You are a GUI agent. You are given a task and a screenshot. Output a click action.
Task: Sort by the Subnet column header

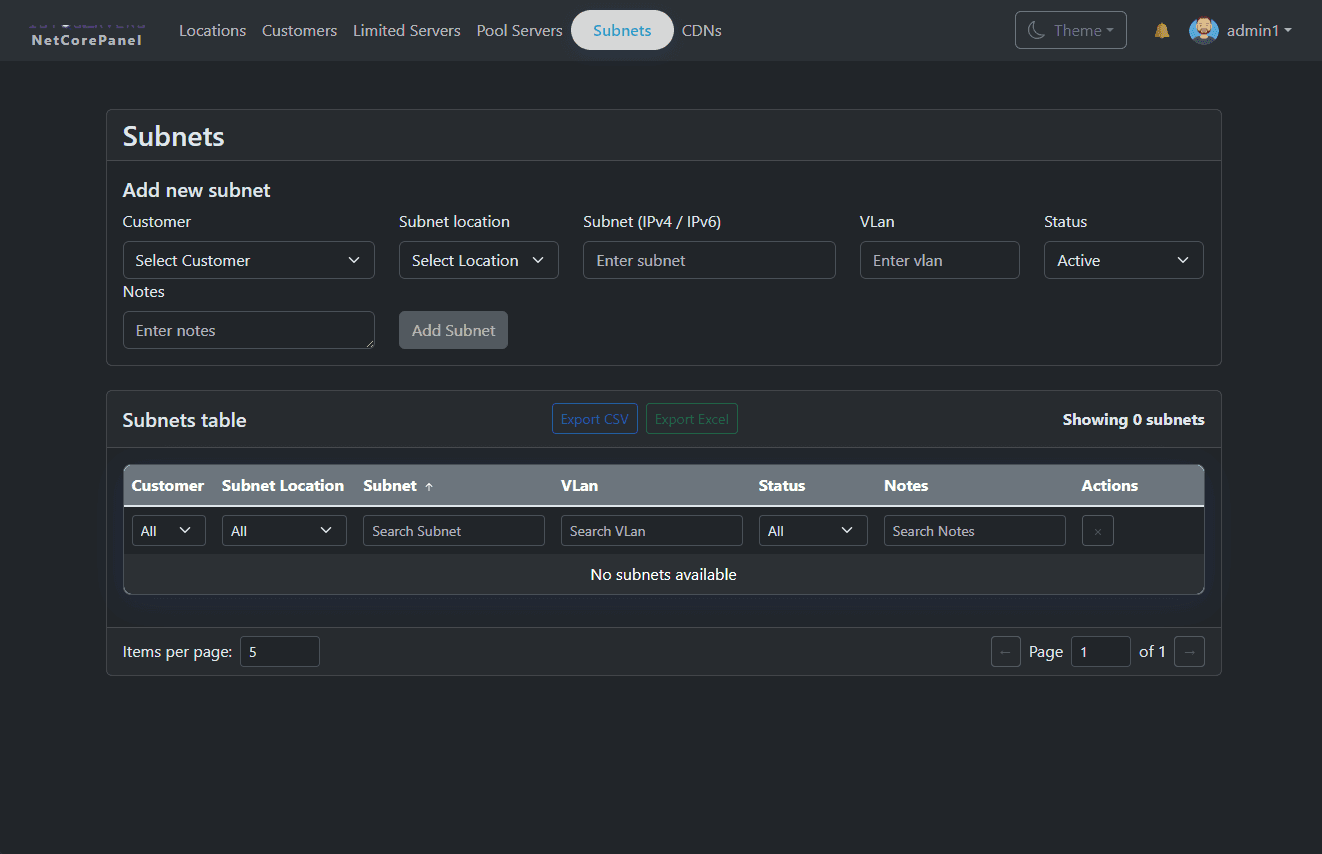[x=398, y=486]
